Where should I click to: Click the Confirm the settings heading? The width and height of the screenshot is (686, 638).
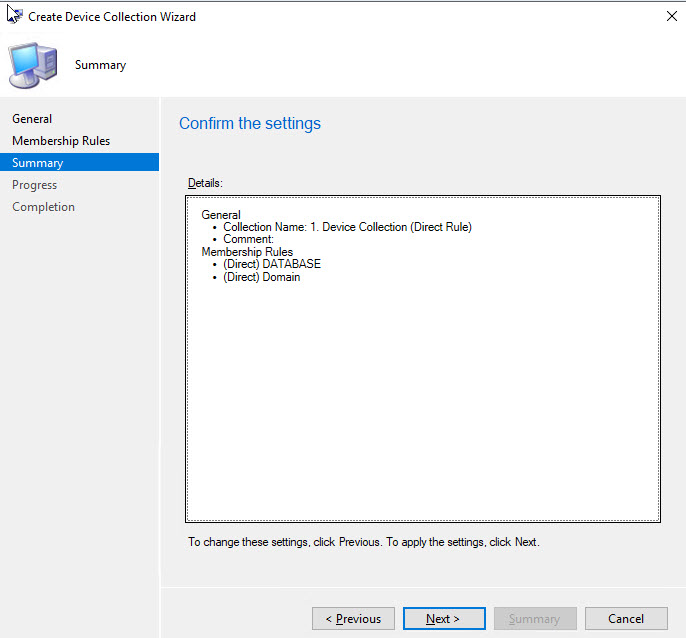[250, 124]
